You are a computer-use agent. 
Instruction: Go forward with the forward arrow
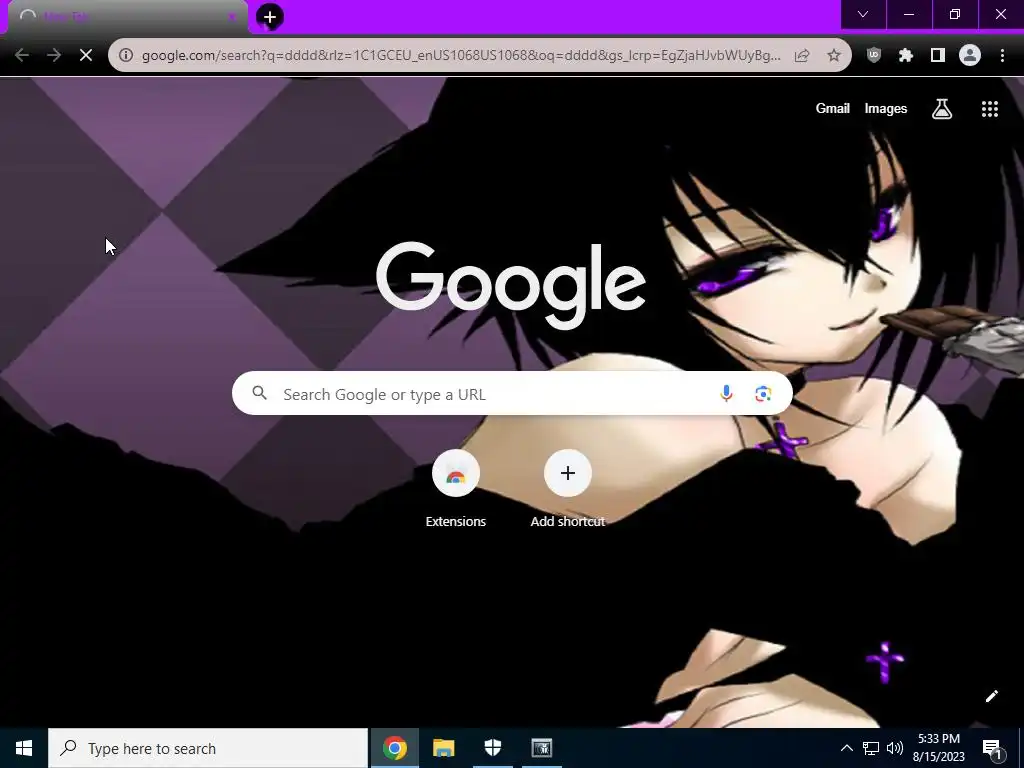tap(54, 56)
